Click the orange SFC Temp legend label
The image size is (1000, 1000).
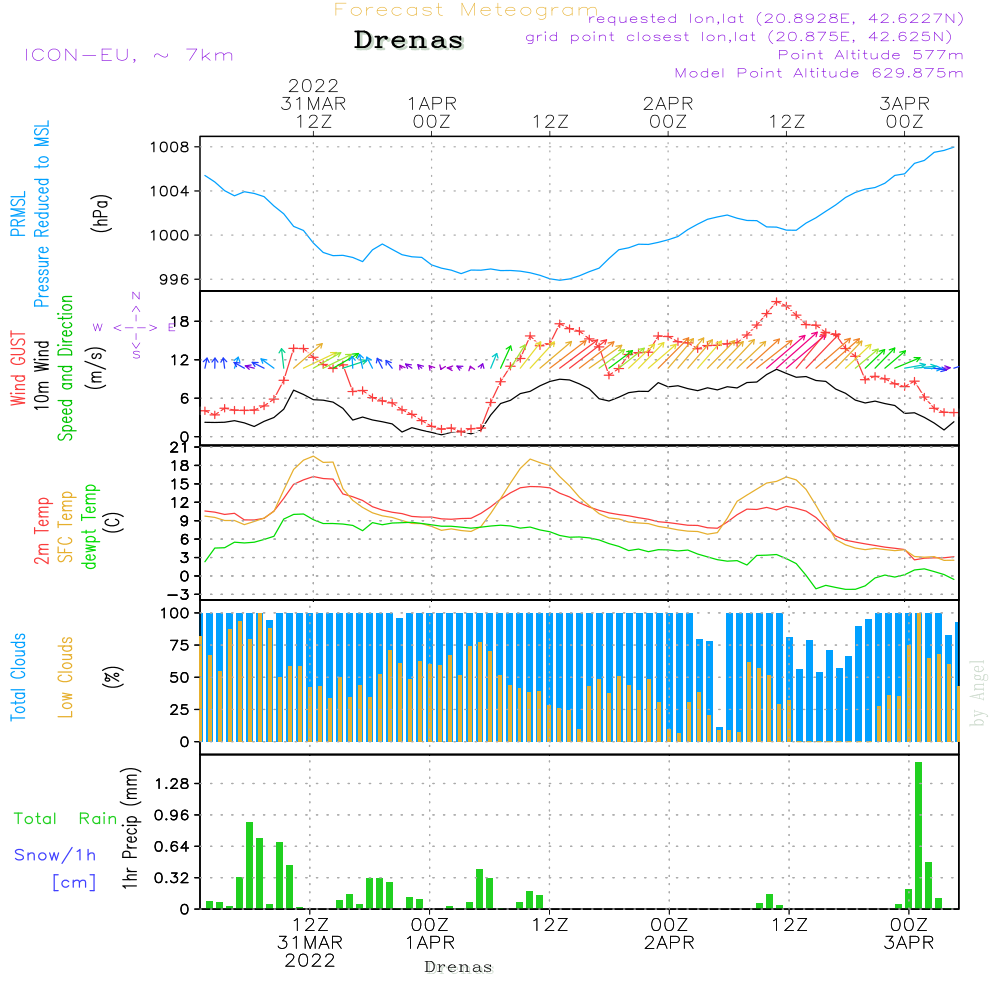pos(67,527)
